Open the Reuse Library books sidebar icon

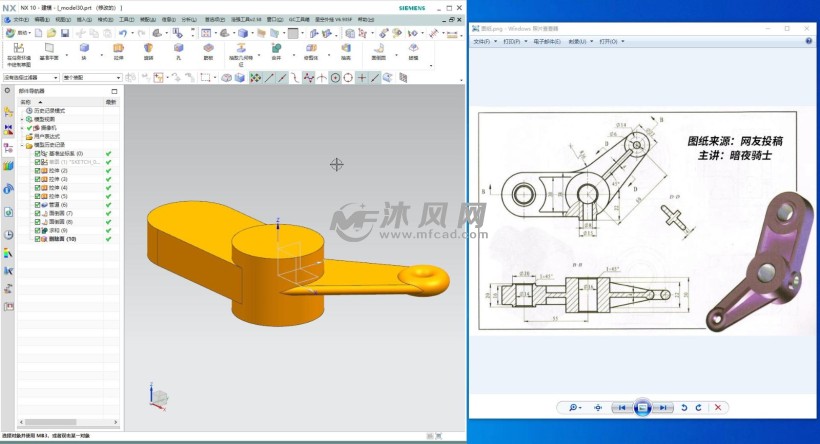8,166
